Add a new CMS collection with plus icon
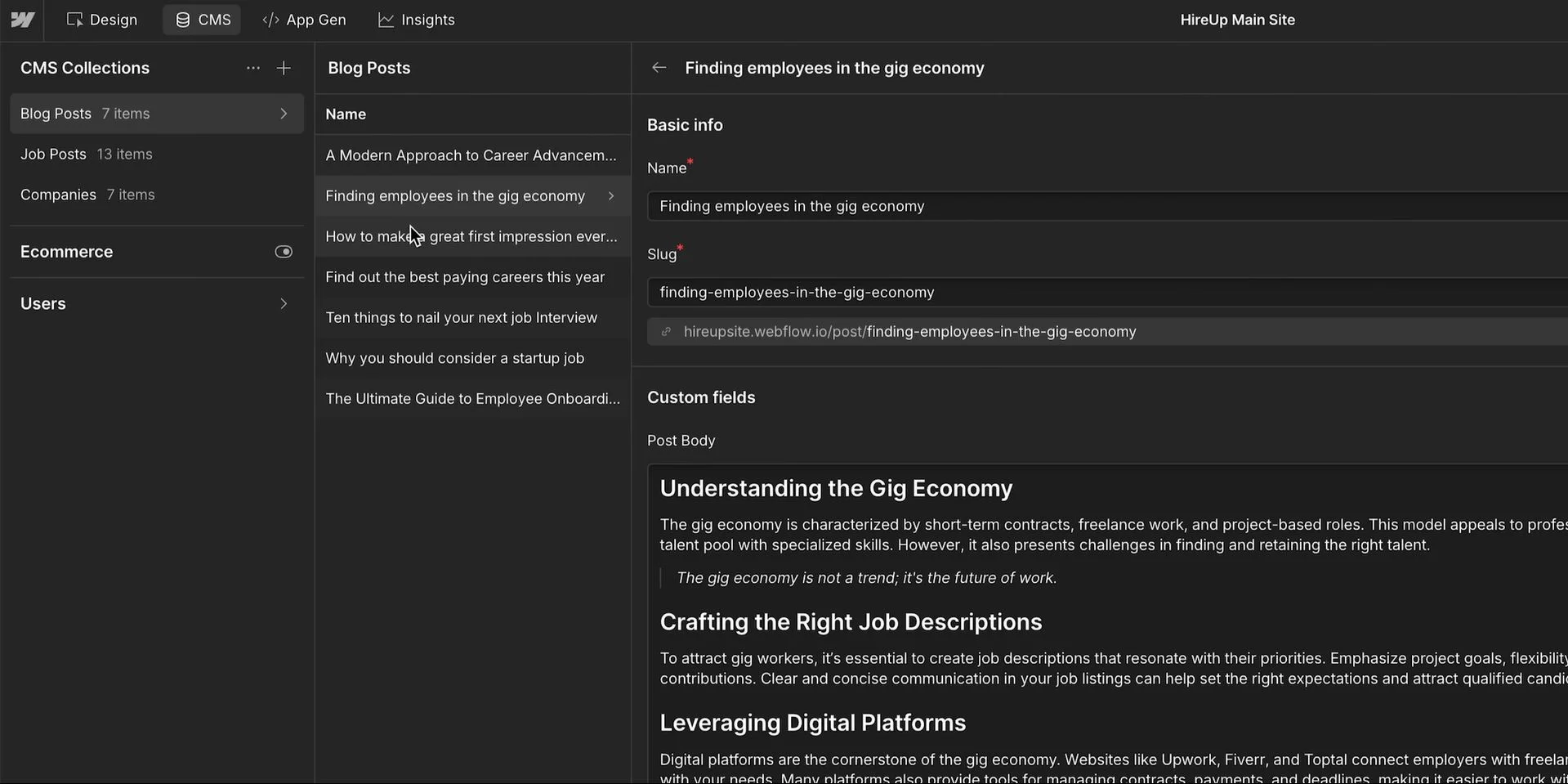The image size is (1568, 784). coord(283,68)
